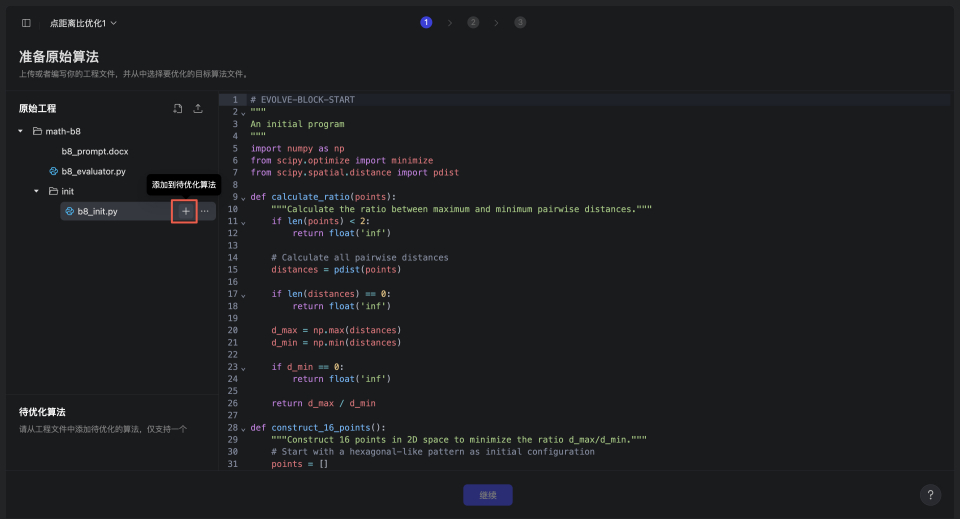The image size is (960, 519).
Task: Fold the construct_16_points function at line 28
Action: click(243, 428)
